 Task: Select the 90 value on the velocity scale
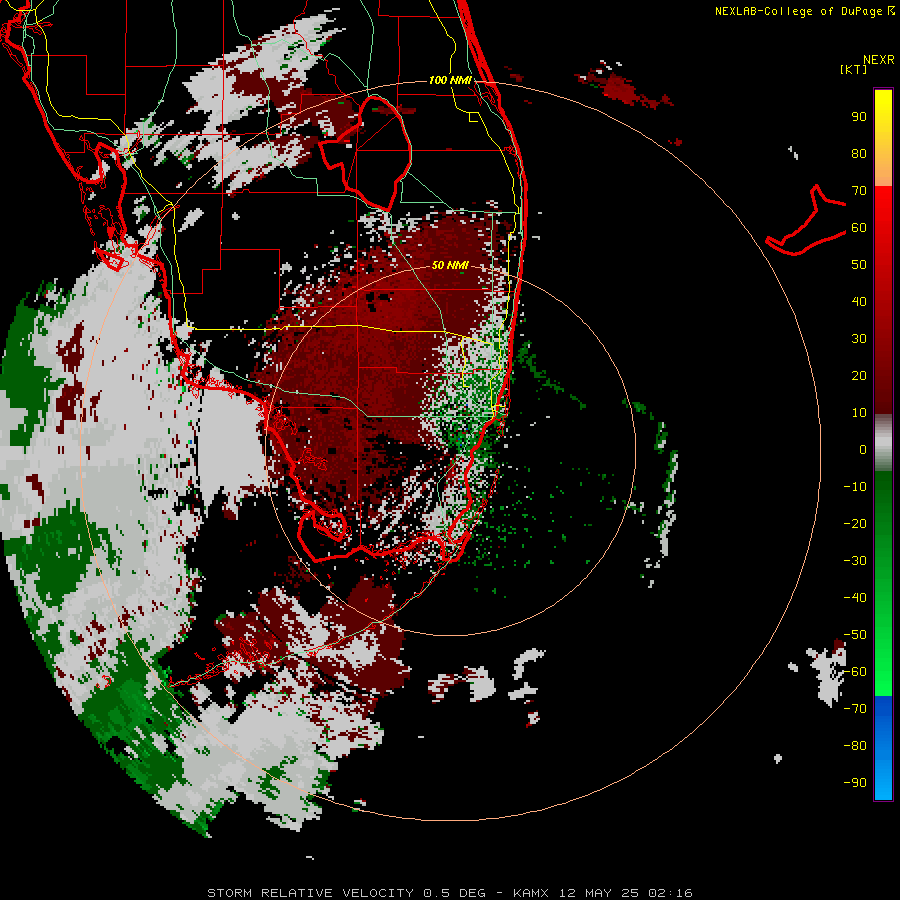[x=859, y=117]
